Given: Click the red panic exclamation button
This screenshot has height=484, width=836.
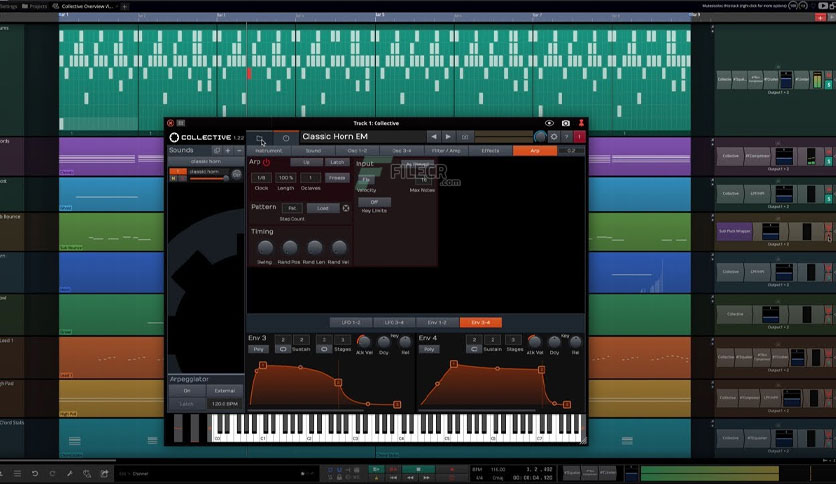Looking at the screenshot, I should click(x=580, y=137).
